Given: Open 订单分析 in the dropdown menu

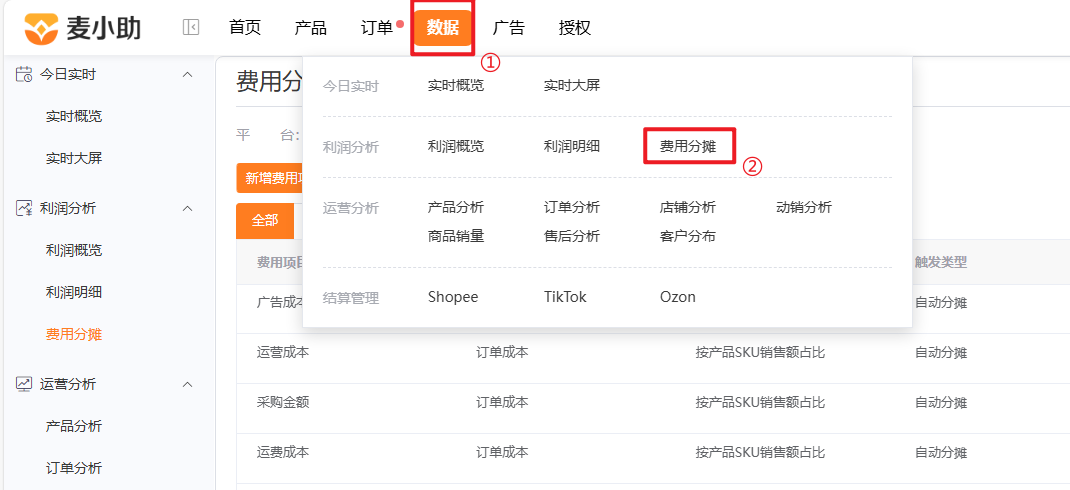Looking at the screenshot, I should pos(572,207).
